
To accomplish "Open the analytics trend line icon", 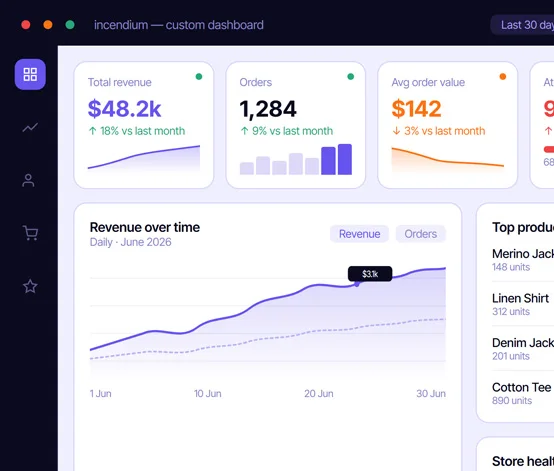I will 30,127.
